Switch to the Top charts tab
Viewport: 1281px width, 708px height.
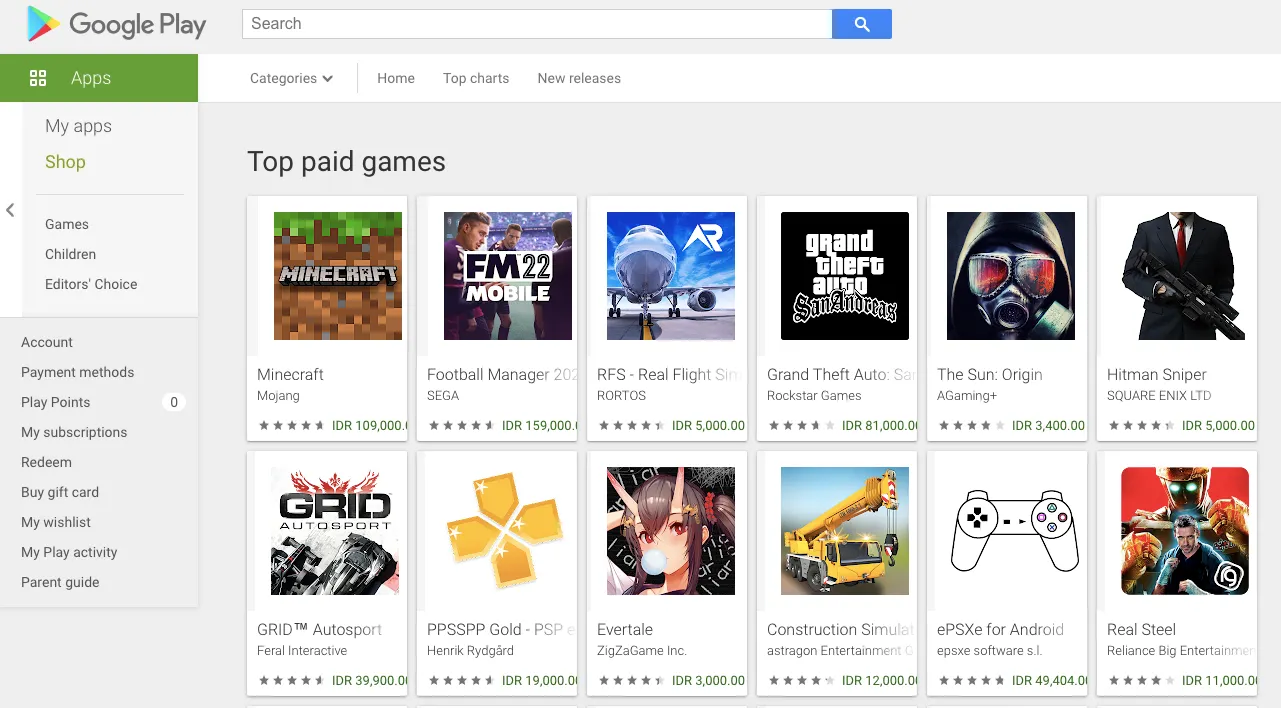[476, 78]
